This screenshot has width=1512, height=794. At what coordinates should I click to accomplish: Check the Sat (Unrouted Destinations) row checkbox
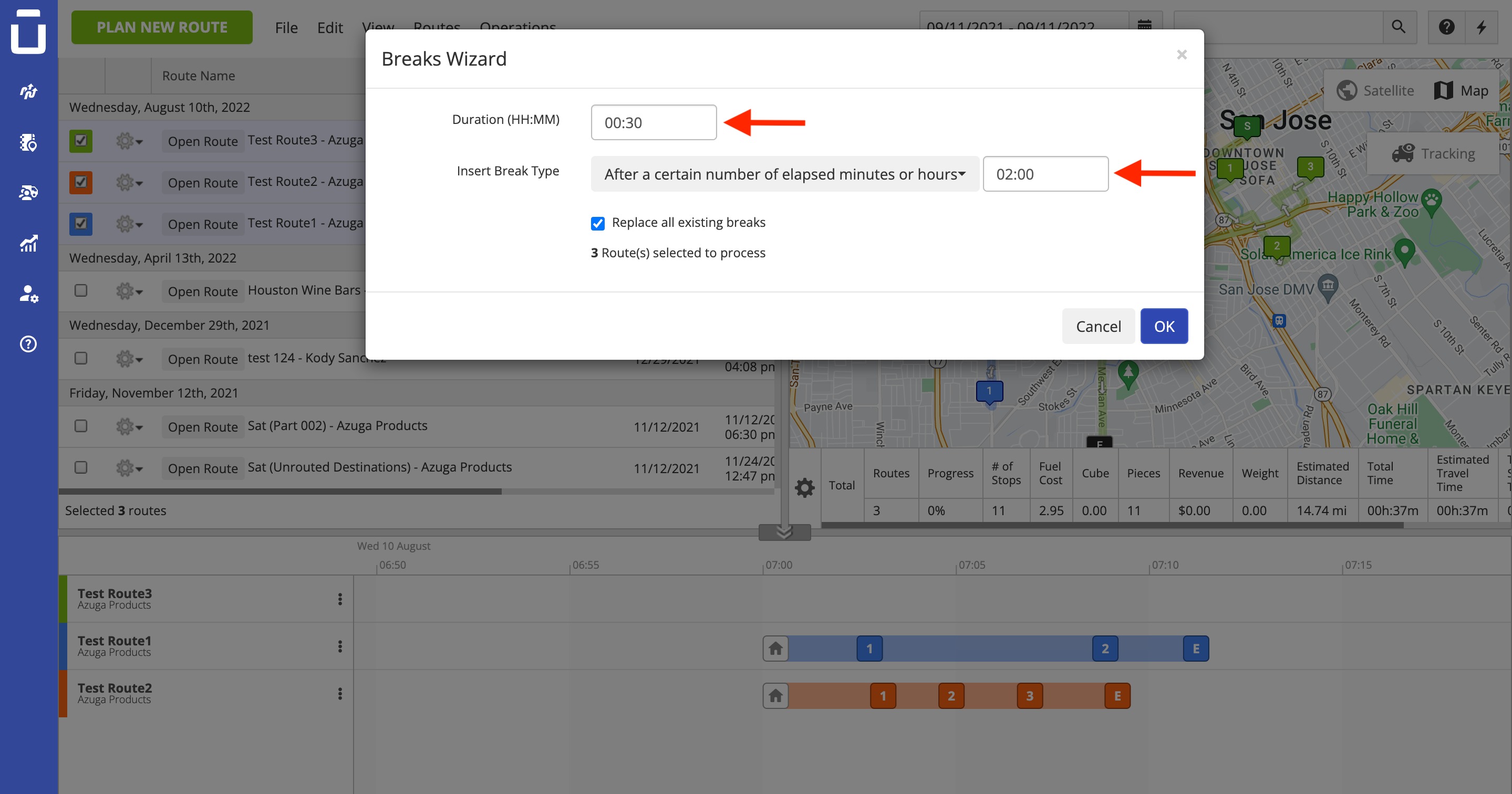coord(81,467)
